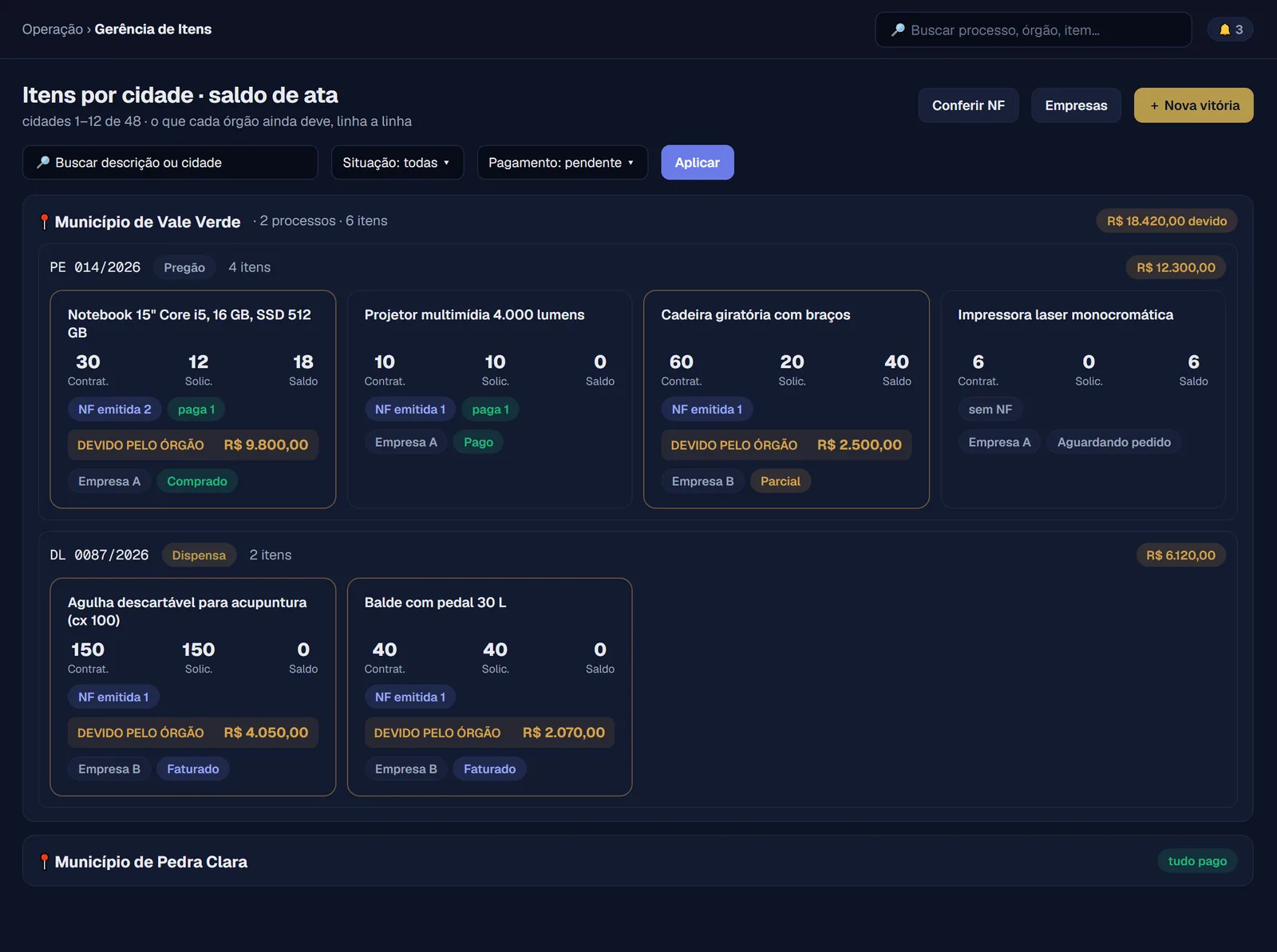Screen dimensions: 1277x952
Task: Click the paga 1 badge on Projetor card
Action: tap(490, 409)
